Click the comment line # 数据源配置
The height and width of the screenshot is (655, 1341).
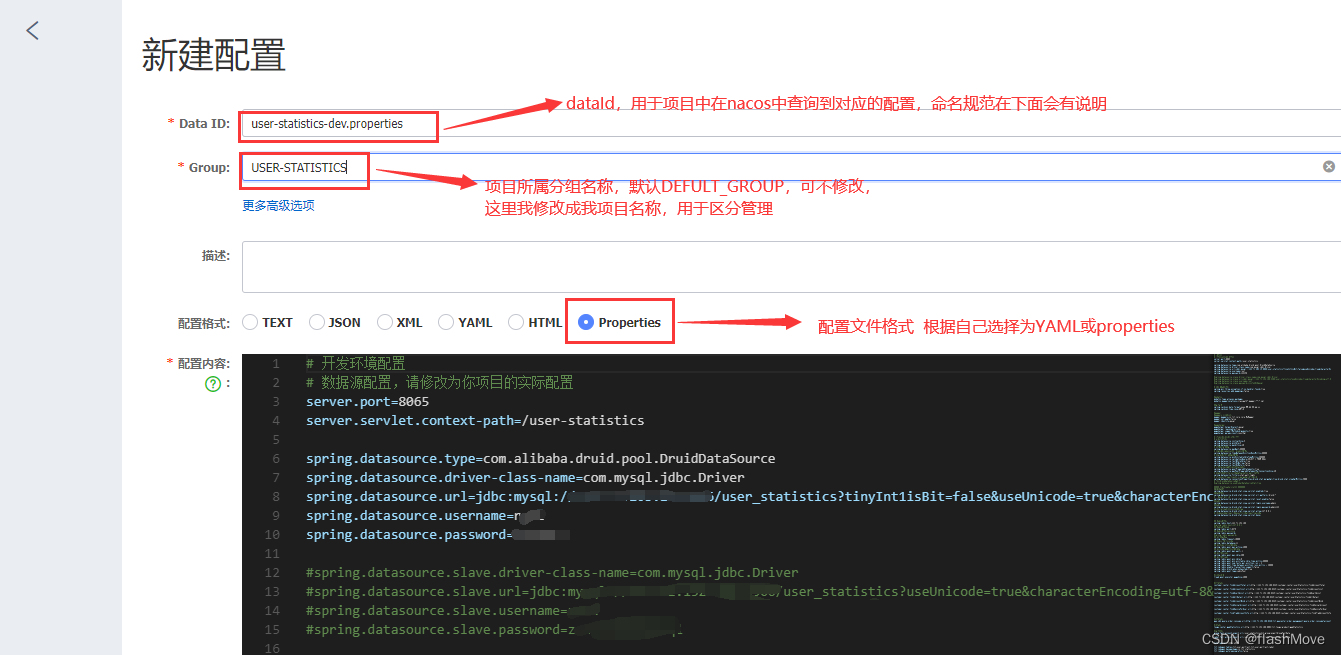[x=440, y=382]
